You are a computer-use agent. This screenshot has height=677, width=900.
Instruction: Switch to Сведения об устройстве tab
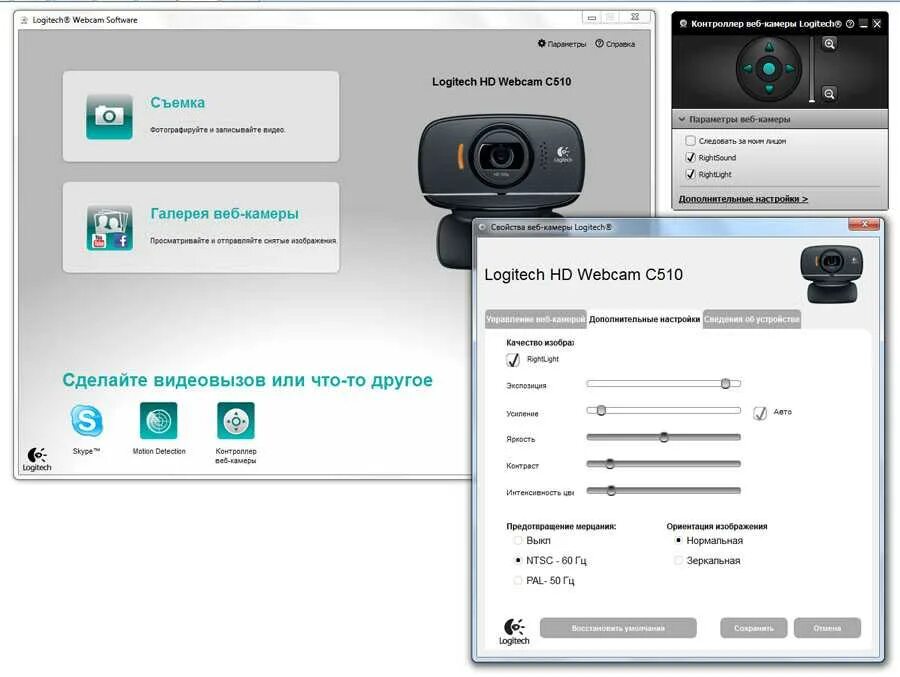click(x=752, y=319)
